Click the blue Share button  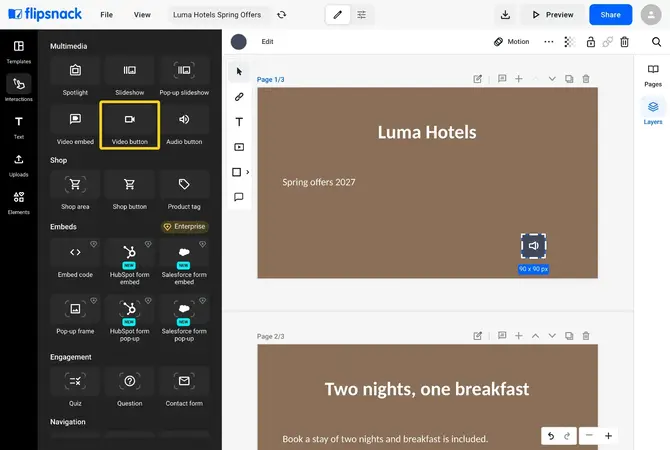[x=610, y=15]
